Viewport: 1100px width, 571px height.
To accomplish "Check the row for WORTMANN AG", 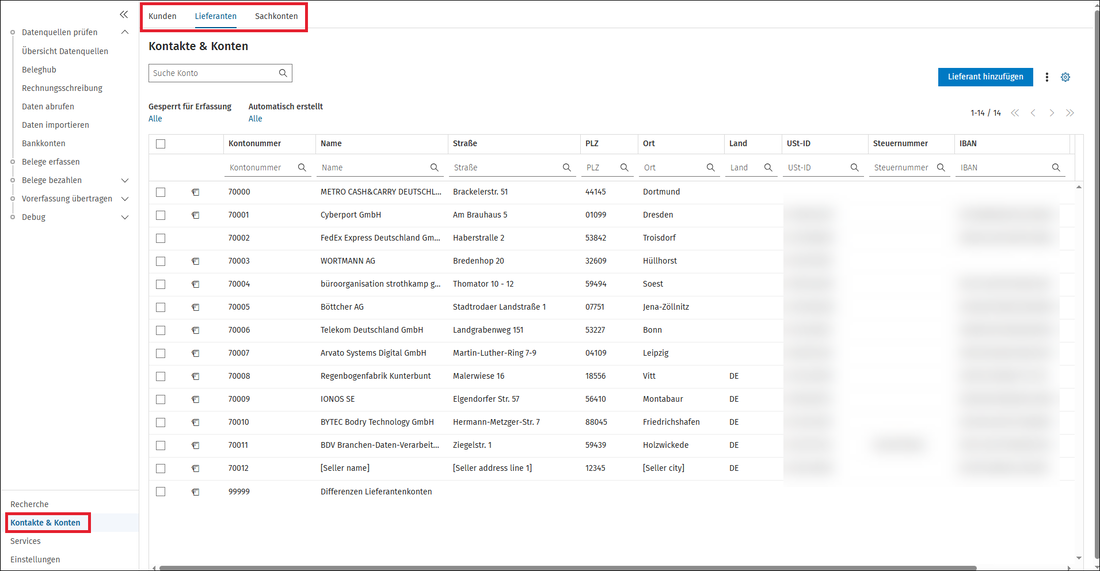I will [161, 261].
